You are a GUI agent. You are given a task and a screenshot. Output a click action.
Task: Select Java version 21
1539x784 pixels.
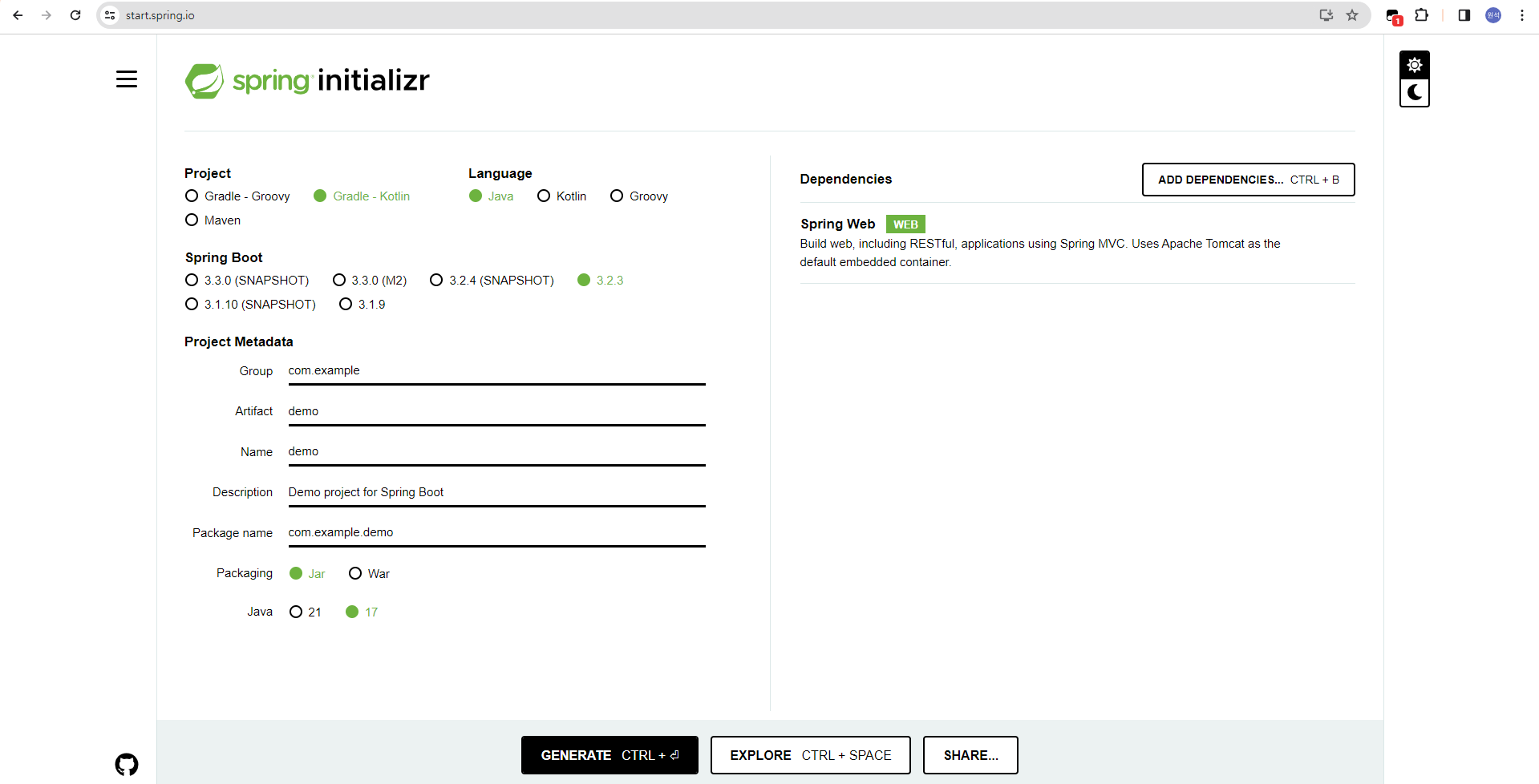click(x=306, y=612)
